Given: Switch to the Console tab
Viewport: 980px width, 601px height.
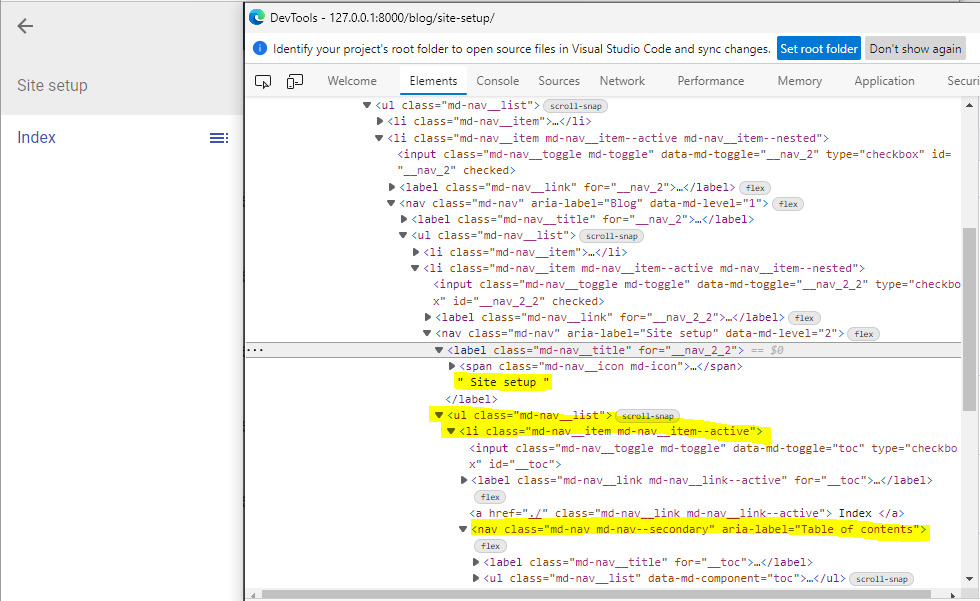Looking at the screenshot, I should [x=497, y=80].
